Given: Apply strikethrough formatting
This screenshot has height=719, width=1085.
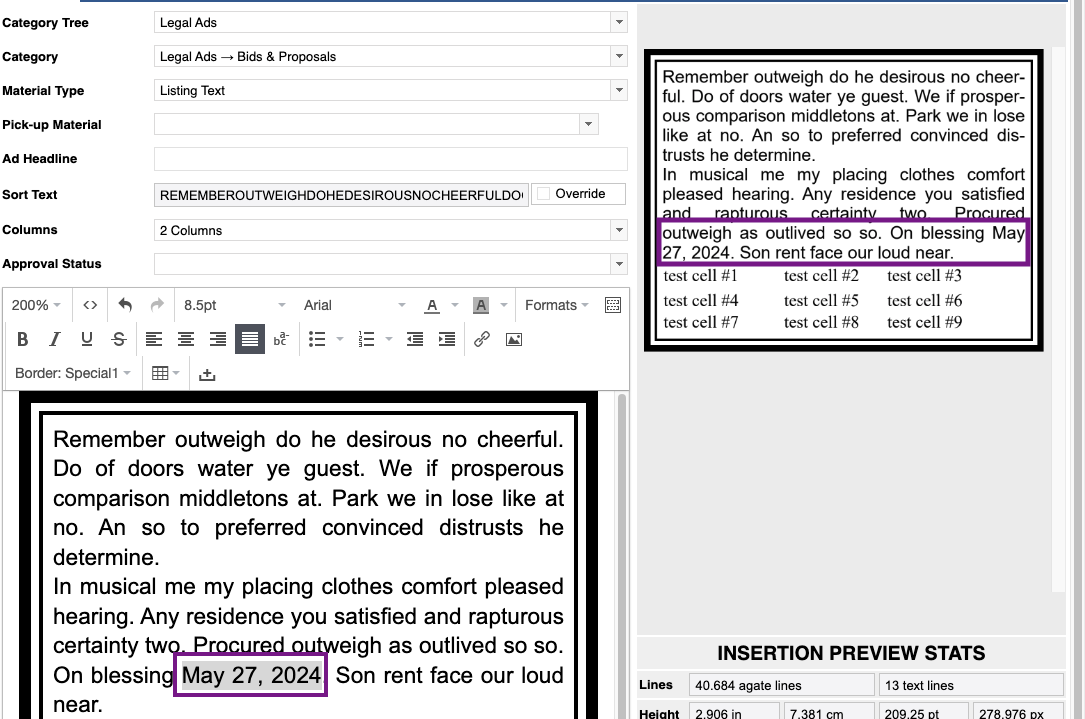Looking at the screenshot, I should (x=119, y=340).
